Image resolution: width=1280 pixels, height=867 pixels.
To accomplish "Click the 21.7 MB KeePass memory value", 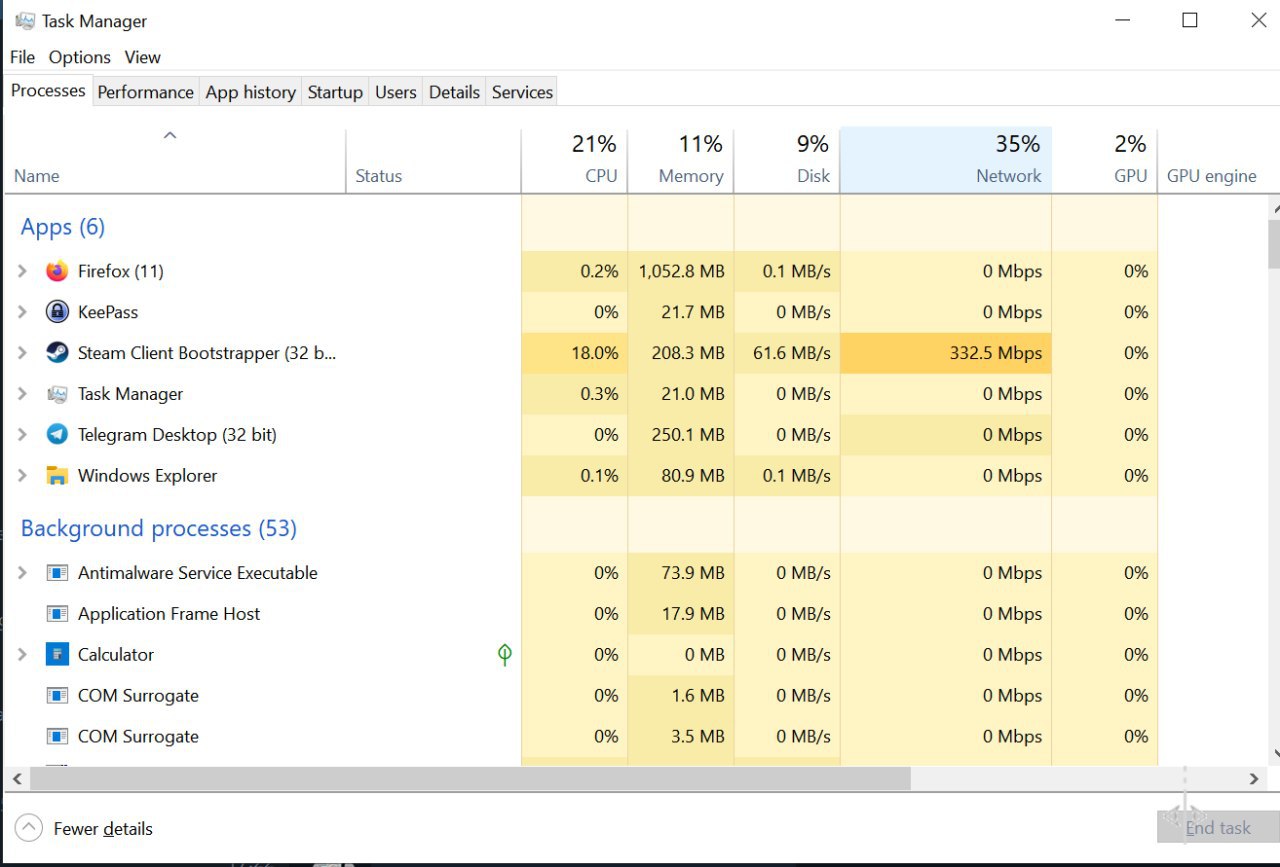I will coord(693,312).
